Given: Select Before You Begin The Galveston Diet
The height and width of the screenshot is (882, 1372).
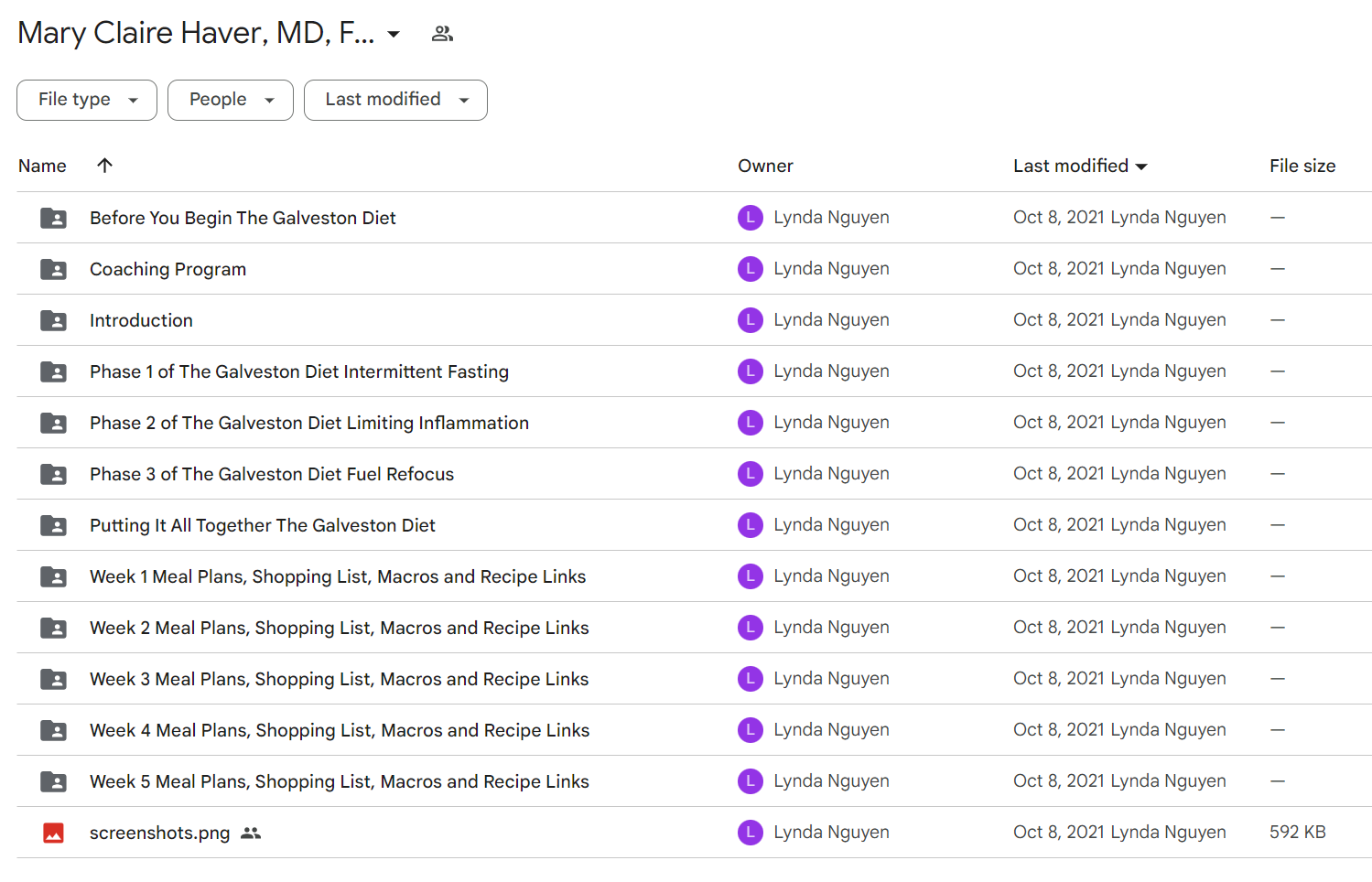Looking at the screenshot, I should (x=243, y=218).
